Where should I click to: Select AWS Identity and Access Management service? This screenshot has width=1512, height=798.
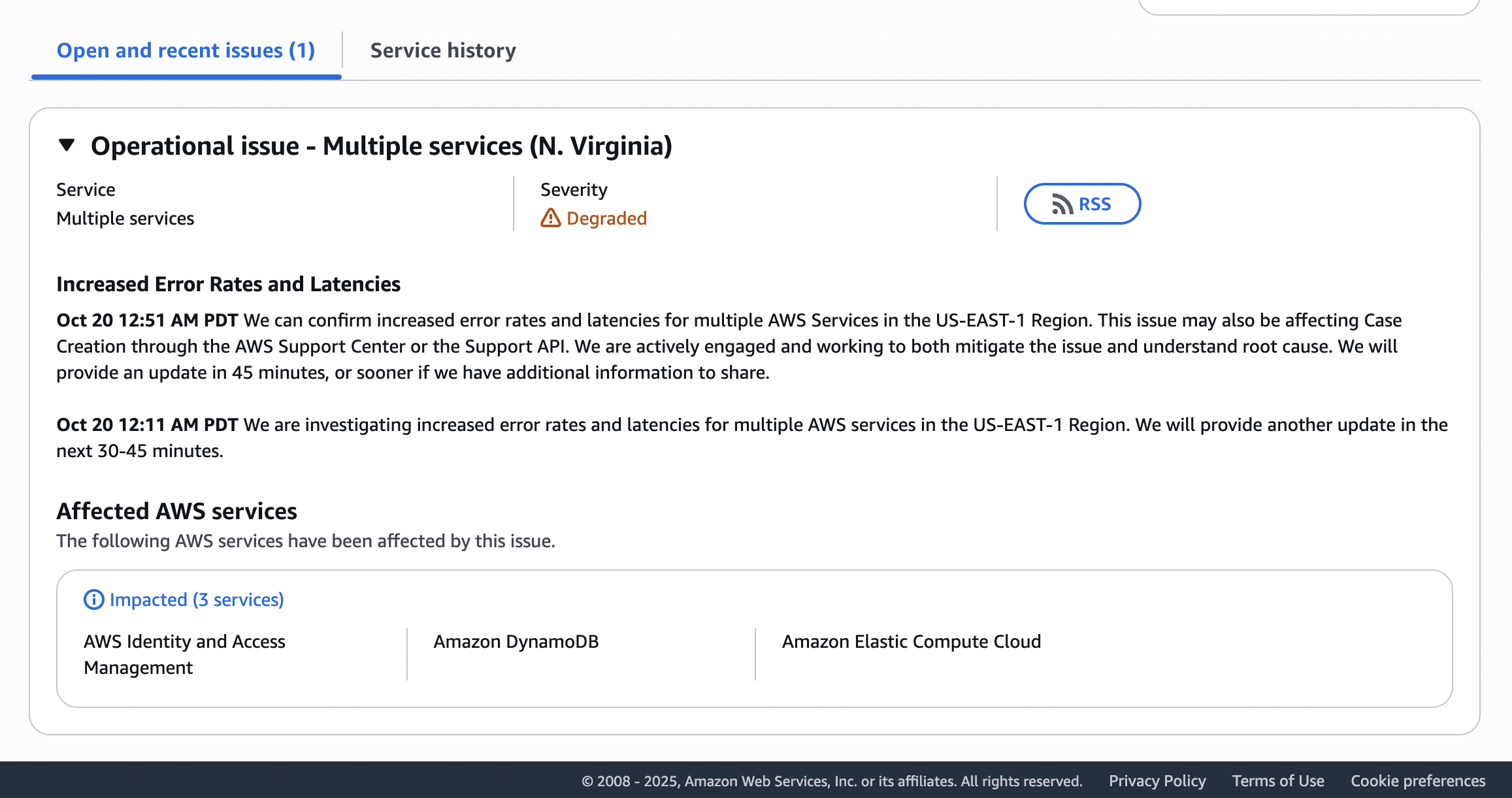(x=184, y=654)
